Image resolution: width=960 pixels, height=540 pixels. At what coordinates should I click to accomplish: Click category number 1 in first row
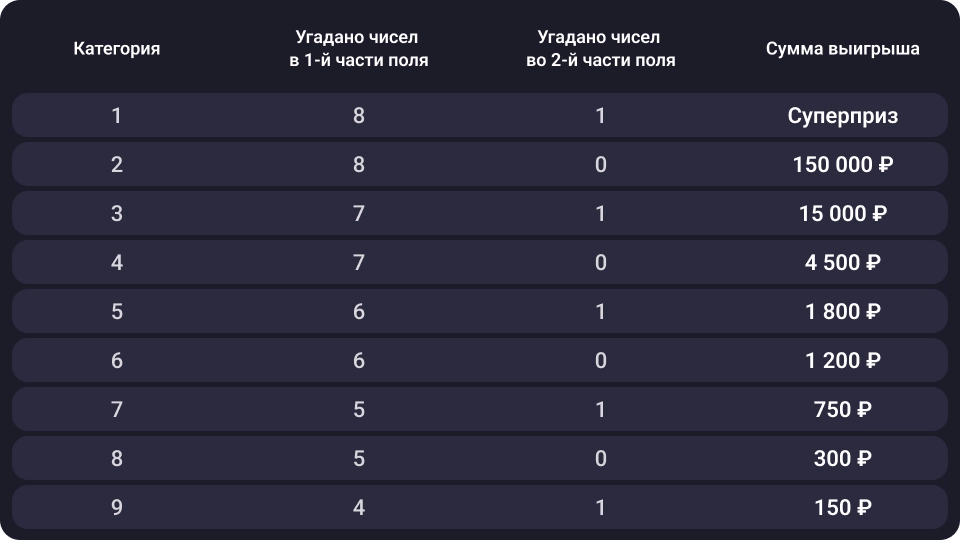(x=116, y=116)
